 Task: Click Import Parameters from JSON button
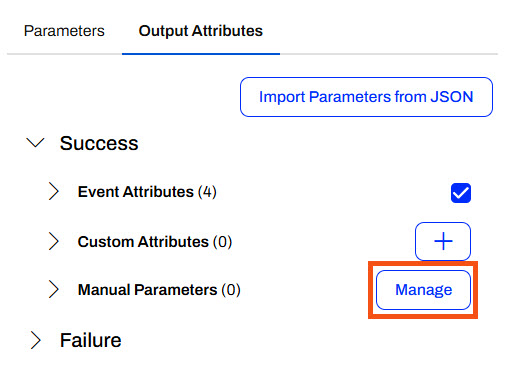(x=366, y=97)
